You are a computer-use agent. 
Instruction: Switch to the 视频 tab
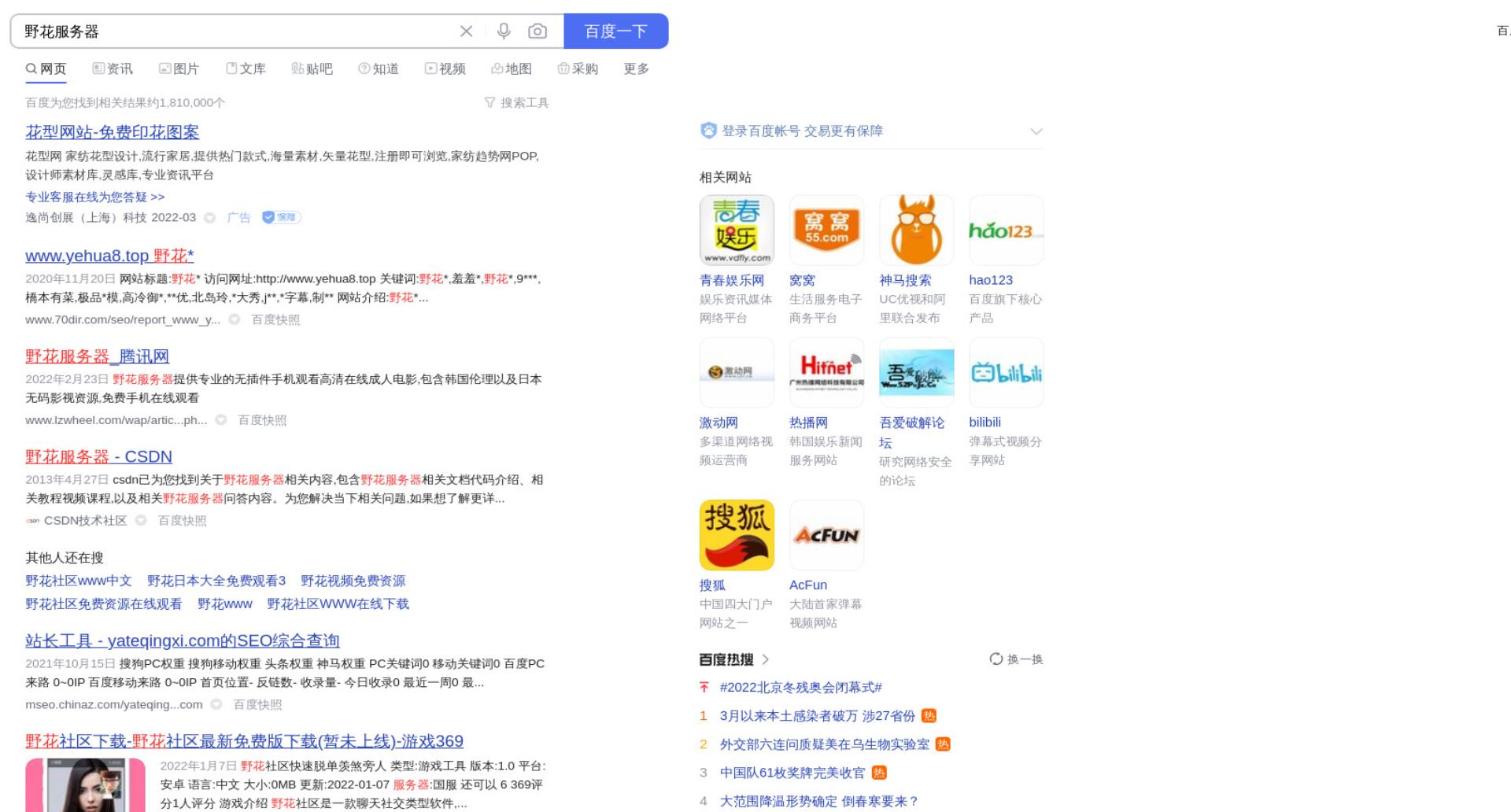pos(445,69)
